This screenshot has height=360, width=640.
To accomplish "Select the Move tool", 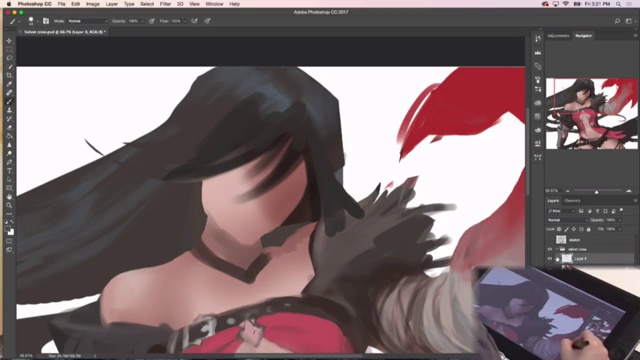I will (9, 41).
